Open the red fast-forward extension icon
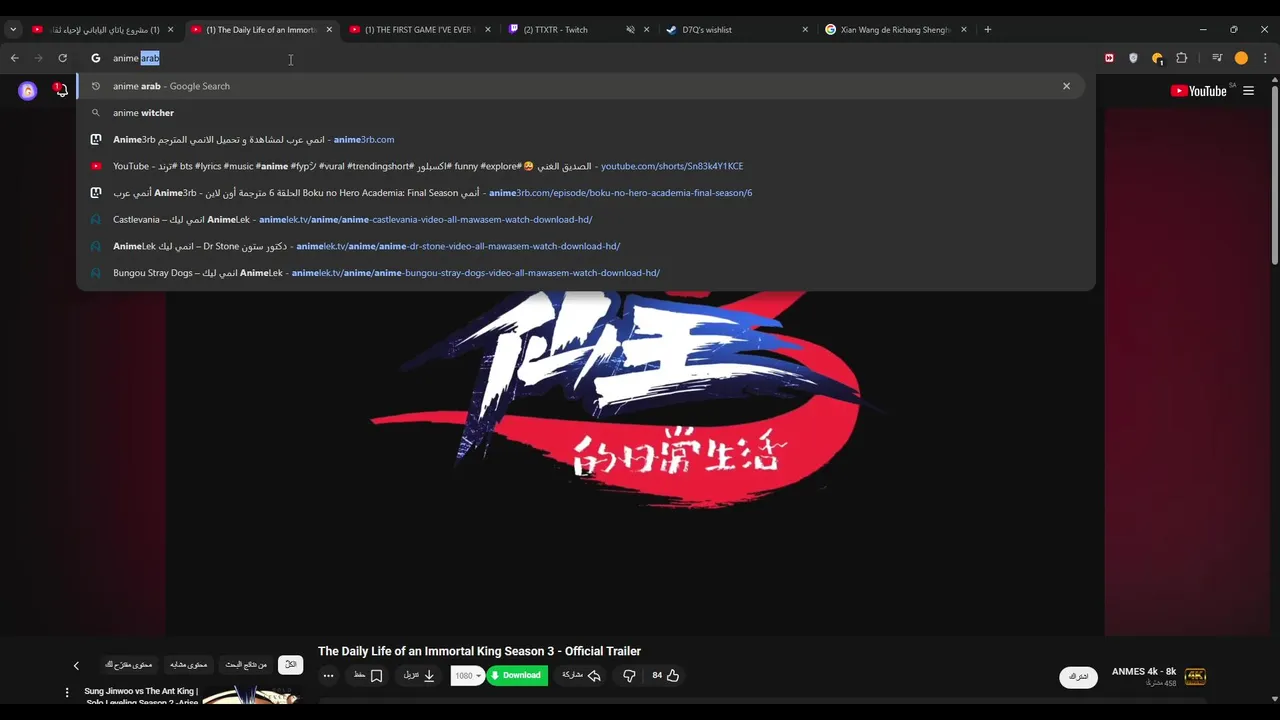Viewport: 1280px width, 720px height. [1109, 58]
